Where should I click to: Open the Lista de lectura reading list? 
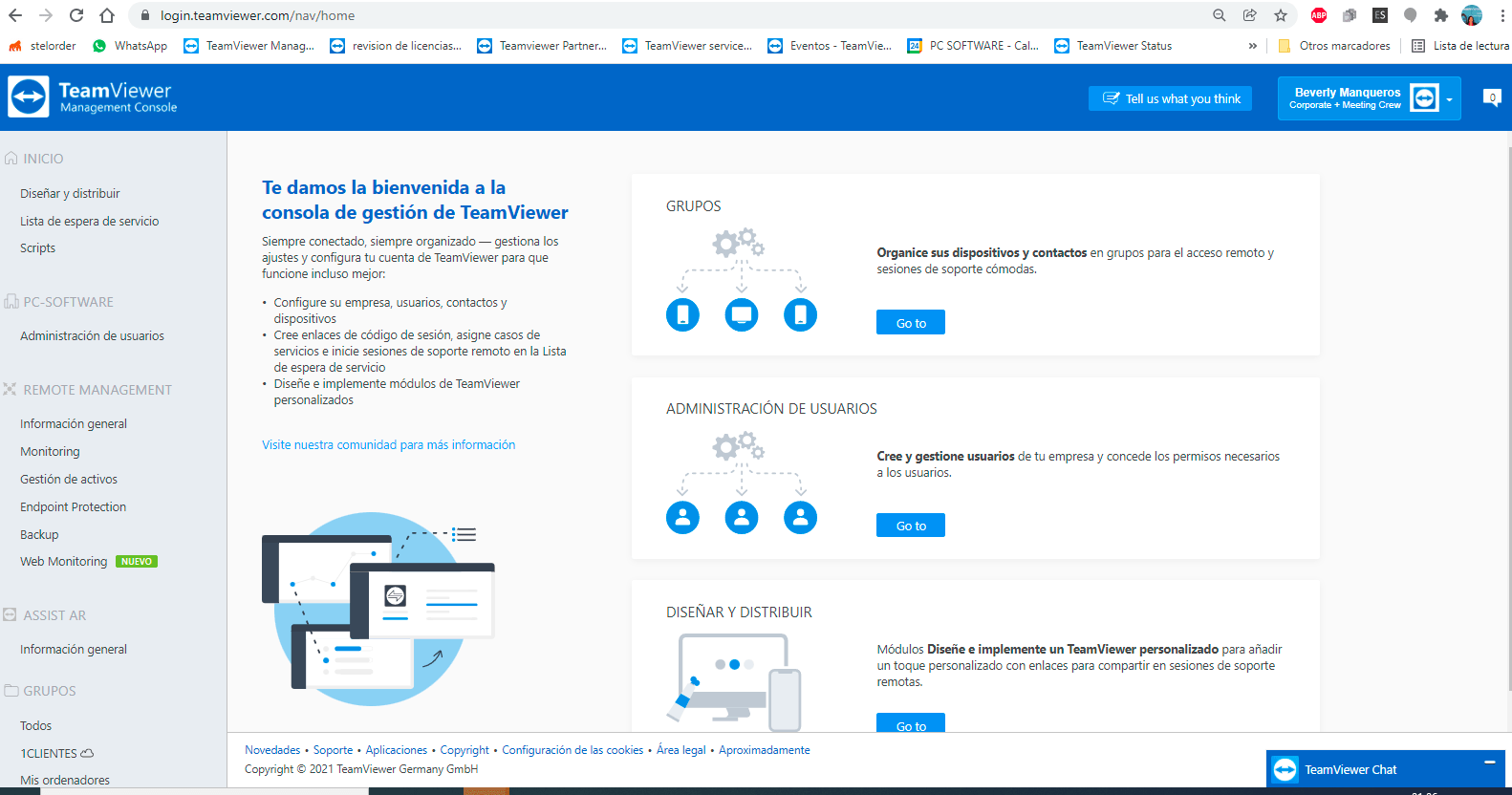click(x=1460, y=46)
